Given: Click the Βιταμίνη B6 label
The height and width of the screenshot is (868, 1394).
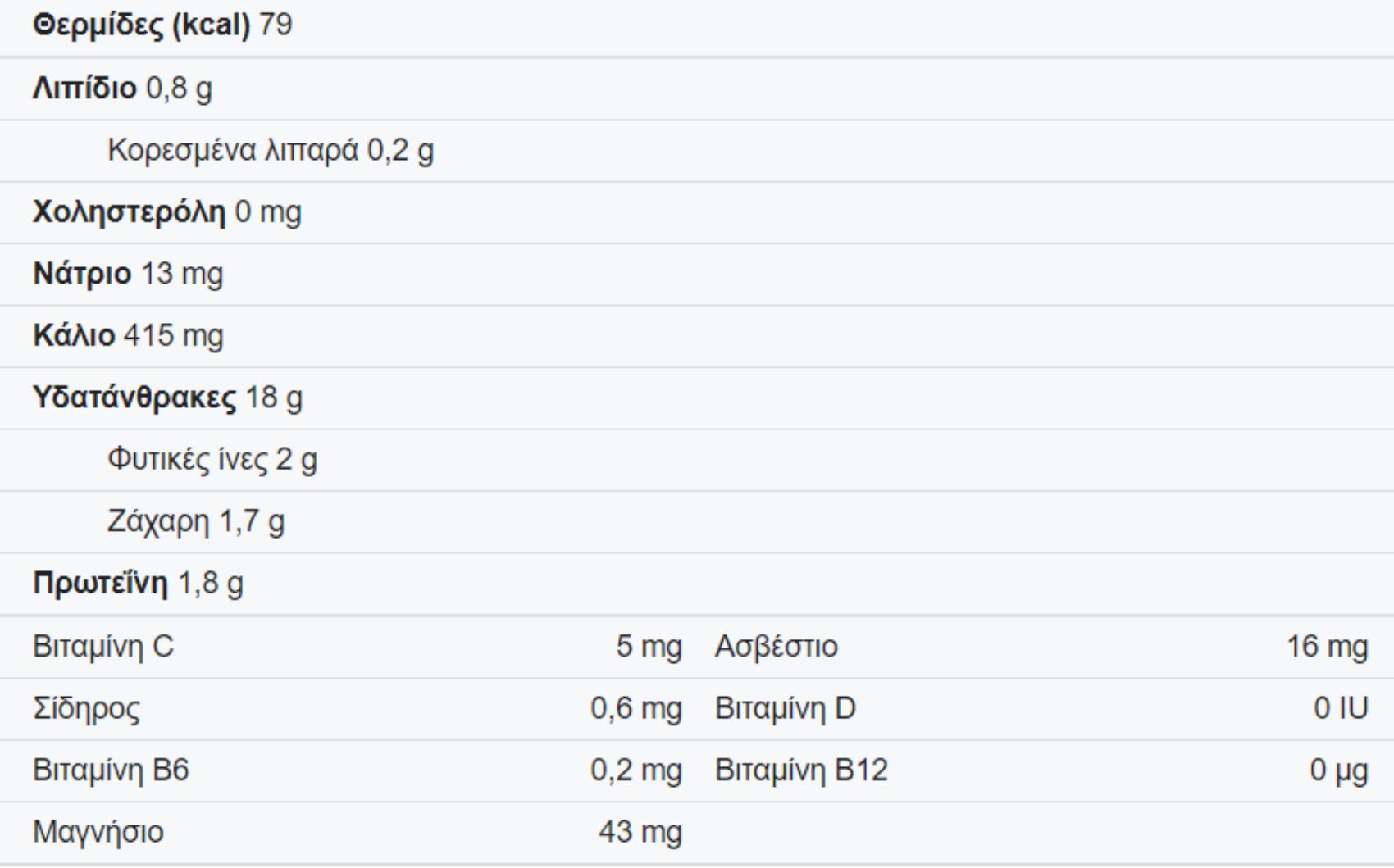Looking at the screenshot, I should pyautogui.click(x=111, y=771).
